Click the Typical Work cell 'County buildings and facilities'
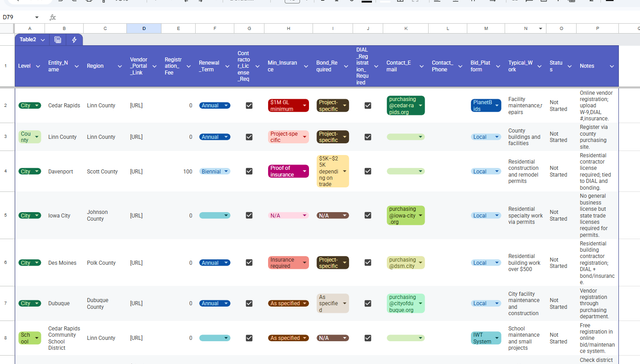640x364 pixels. coord(524,137)
